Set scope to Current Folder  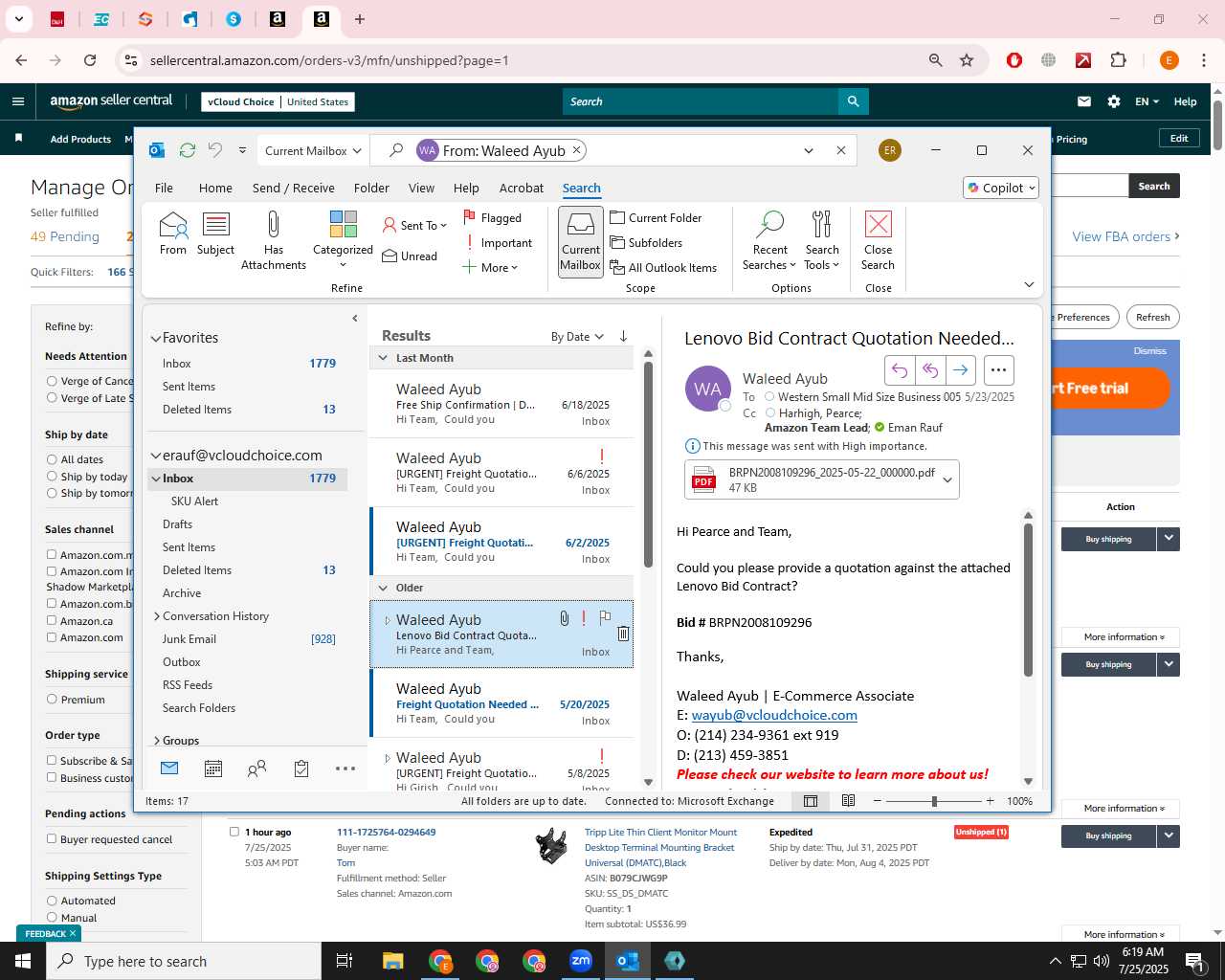(657, 218)
